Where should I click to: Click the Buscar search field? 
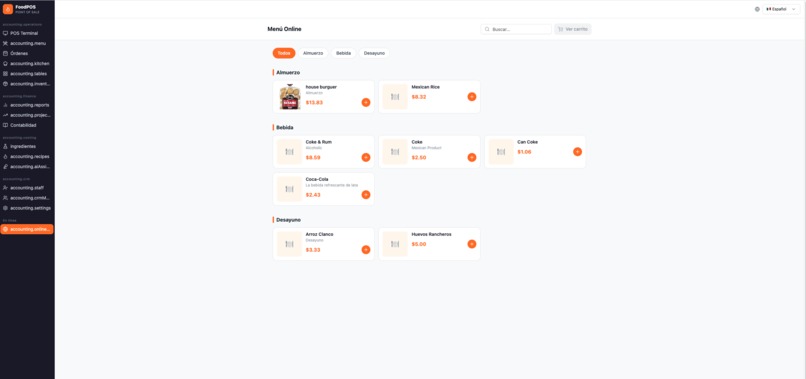click(x=516, y=29)
